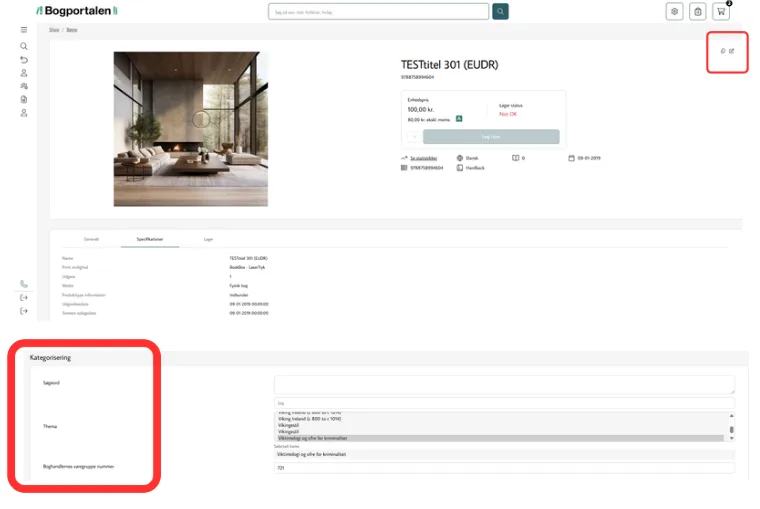
Task: Click the edit pencil icon at top right
Action: (731, 51)
